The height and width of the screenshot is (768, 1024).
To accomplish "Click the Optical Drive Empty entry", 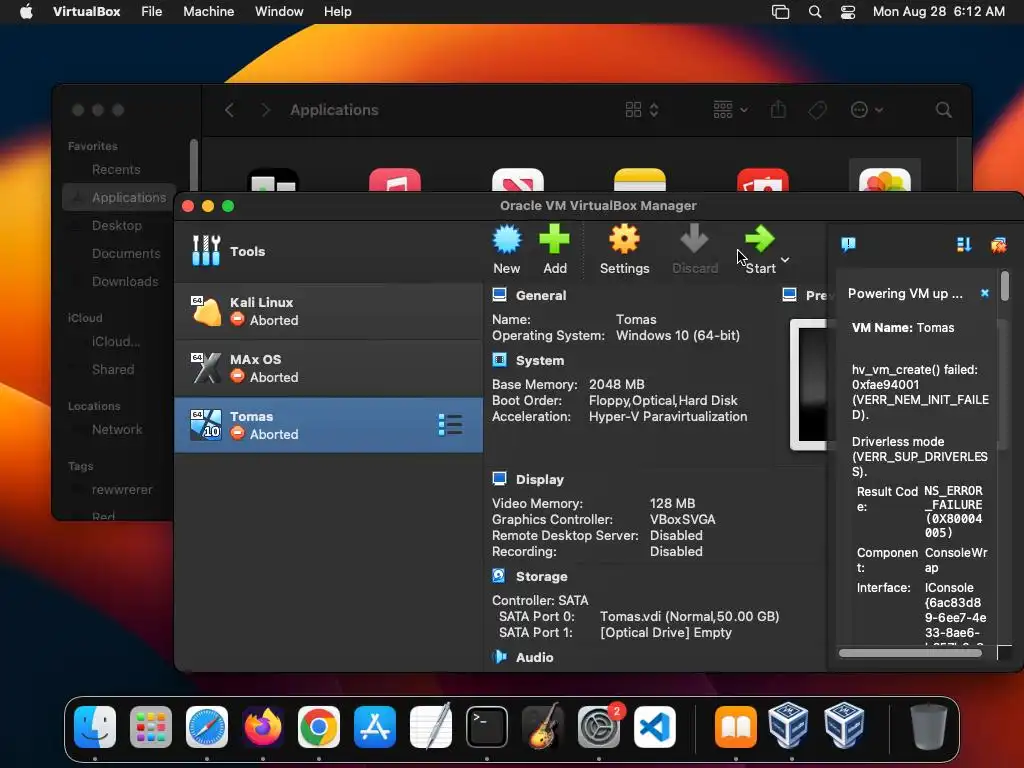I will click(x=665, y=633).
